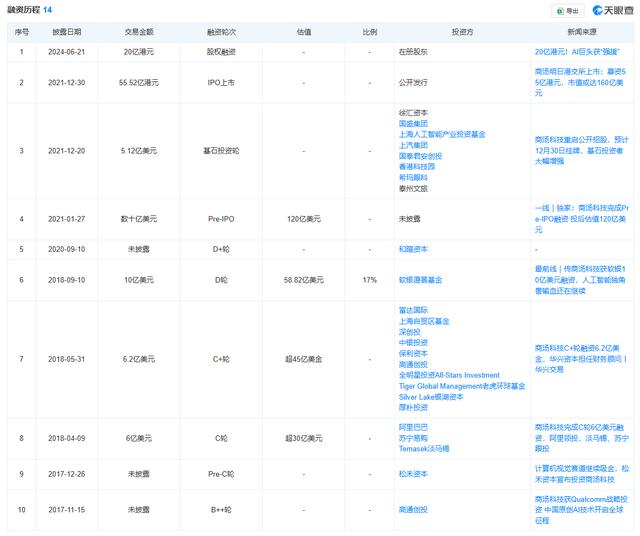Open C+轮 news link about 6.2亿美金
The image size is (640, 536).
581,359
